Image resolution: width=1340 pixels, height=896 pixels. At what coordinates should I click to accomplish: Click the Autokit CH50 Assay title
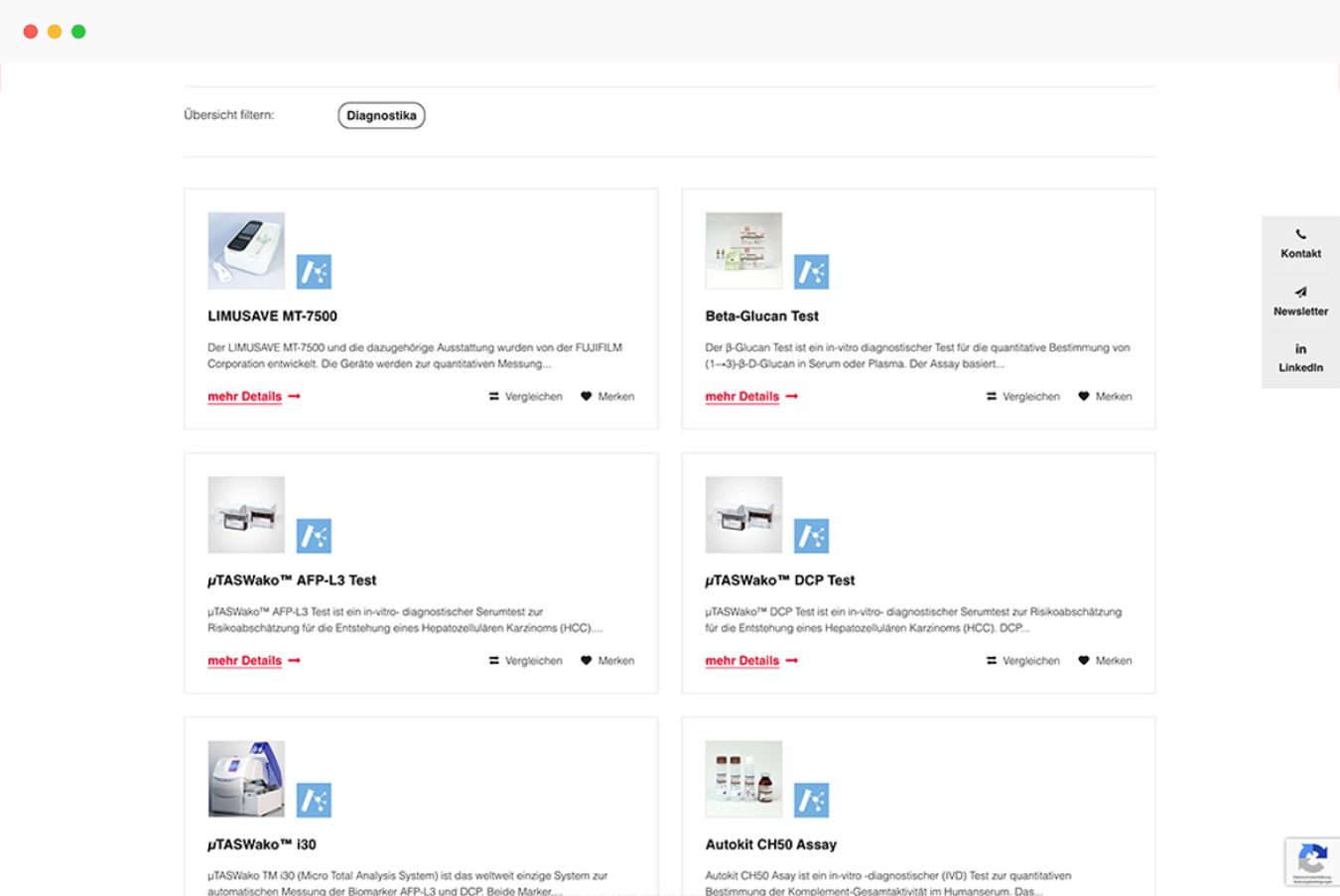770,844
